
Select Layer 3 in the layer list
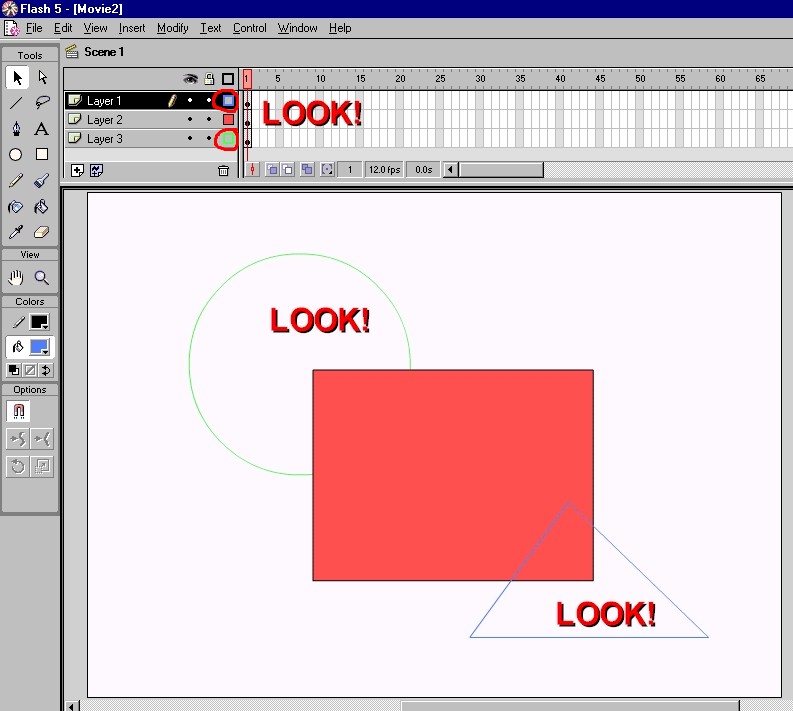coord(105,139)
